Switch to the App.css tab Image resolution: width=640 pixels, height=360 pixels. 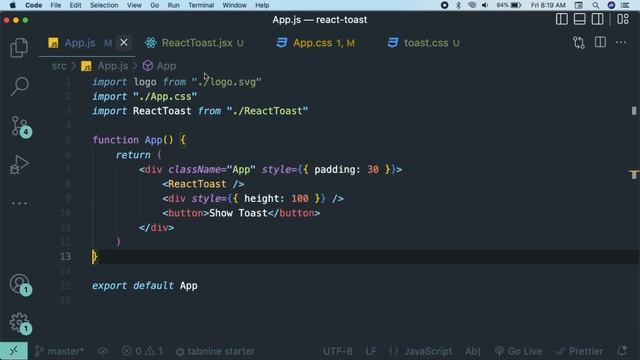316,43
